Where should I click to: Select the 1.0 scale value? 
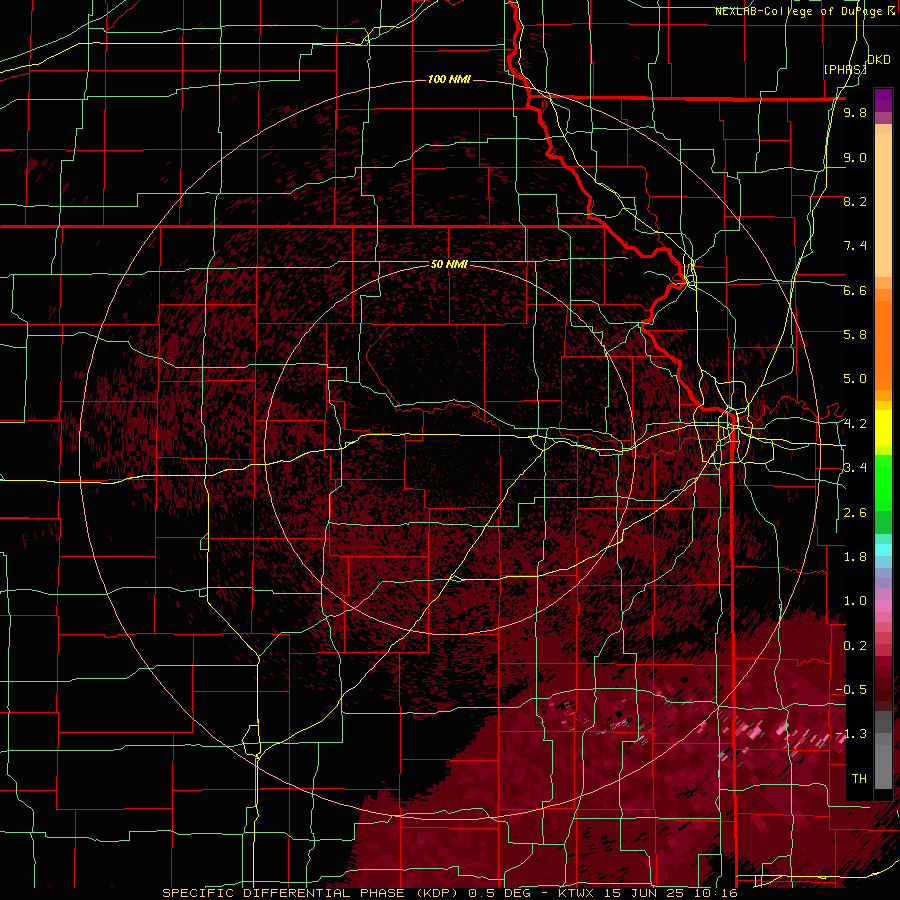pyautogui.click(x=855, y=601)
